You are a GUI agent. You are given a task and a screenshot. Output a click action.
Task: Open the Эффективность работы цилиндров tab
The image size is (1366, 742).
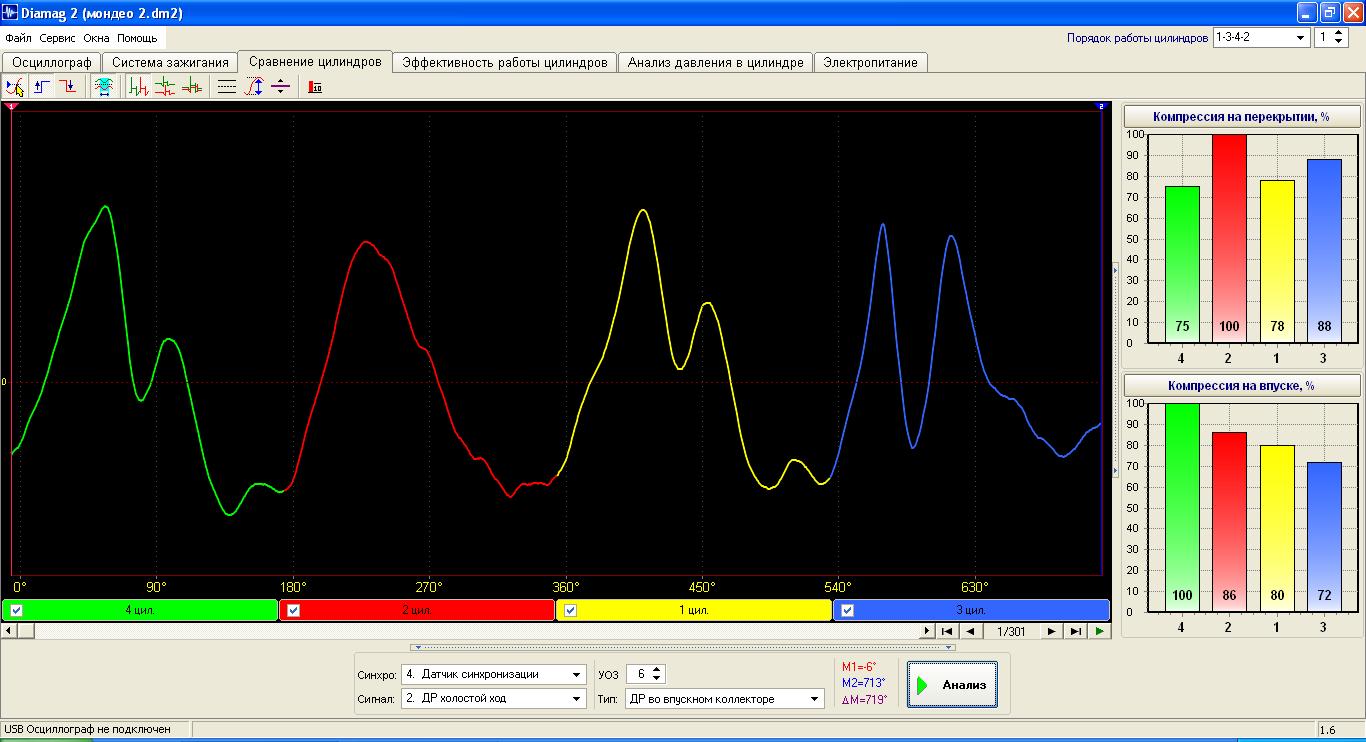[x=504, y=62]
